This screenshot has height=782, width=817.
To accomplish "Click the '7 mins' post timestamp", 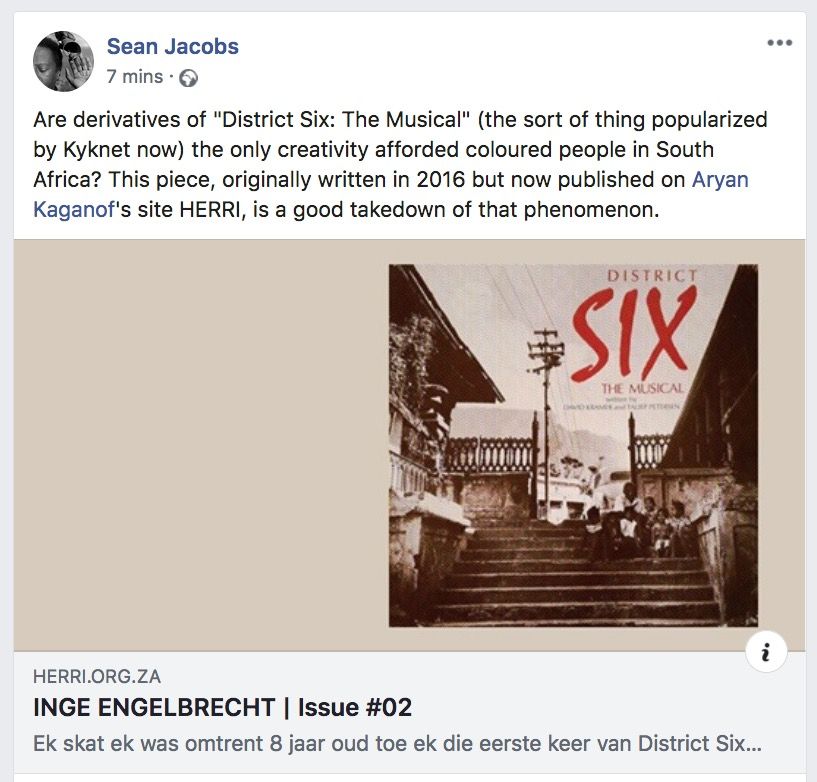I will click(x=135, y=77).
